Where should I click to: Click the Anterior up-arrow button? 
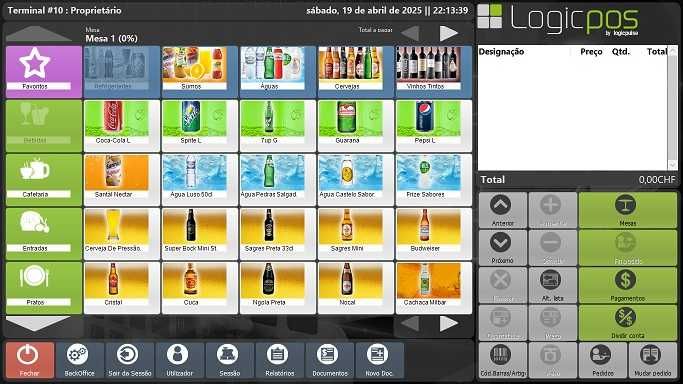(x=503, y=210)
